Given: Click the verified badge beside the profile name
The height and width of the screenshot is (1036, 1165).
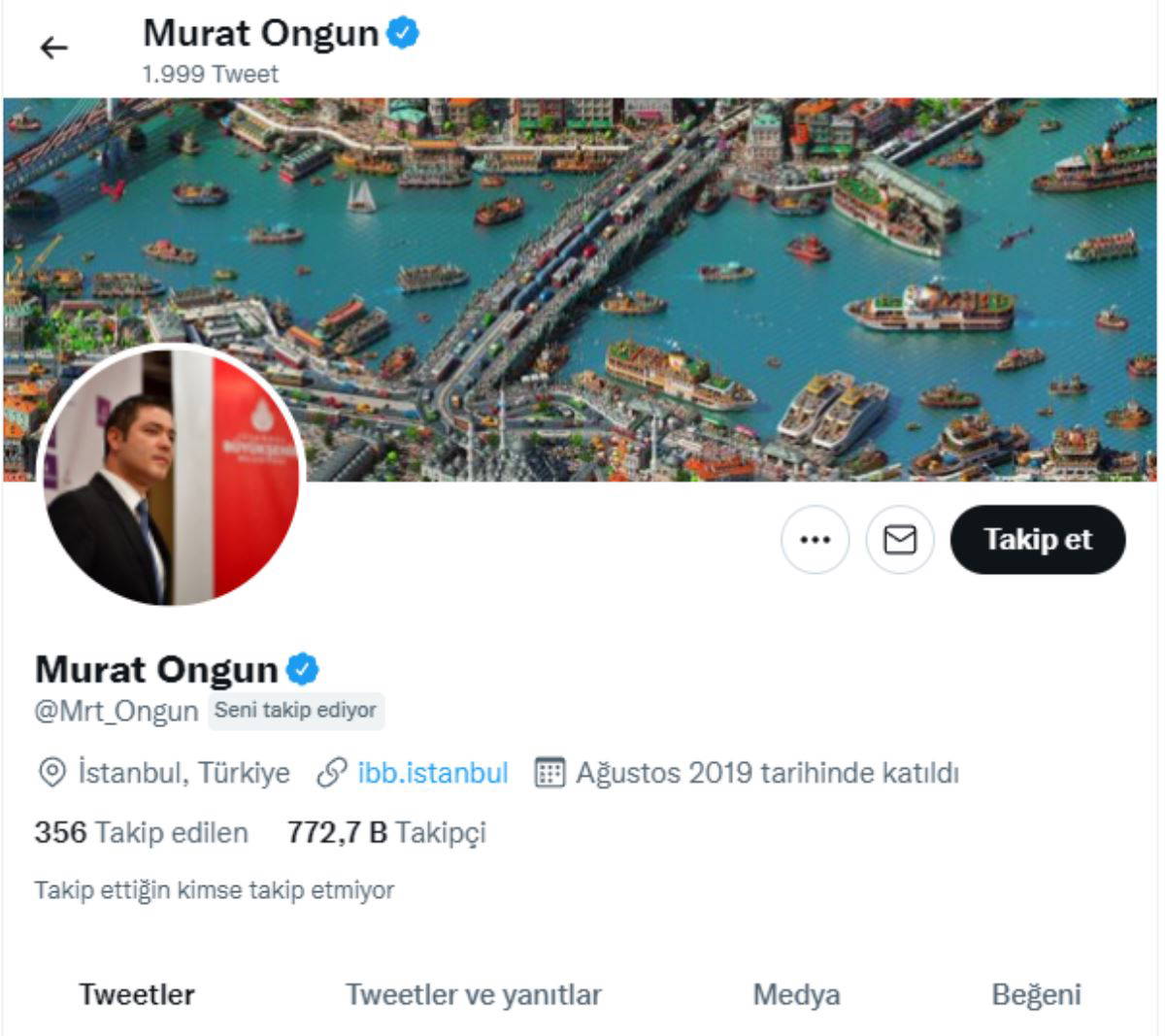Looking at the screenshot, I should 302,669.
